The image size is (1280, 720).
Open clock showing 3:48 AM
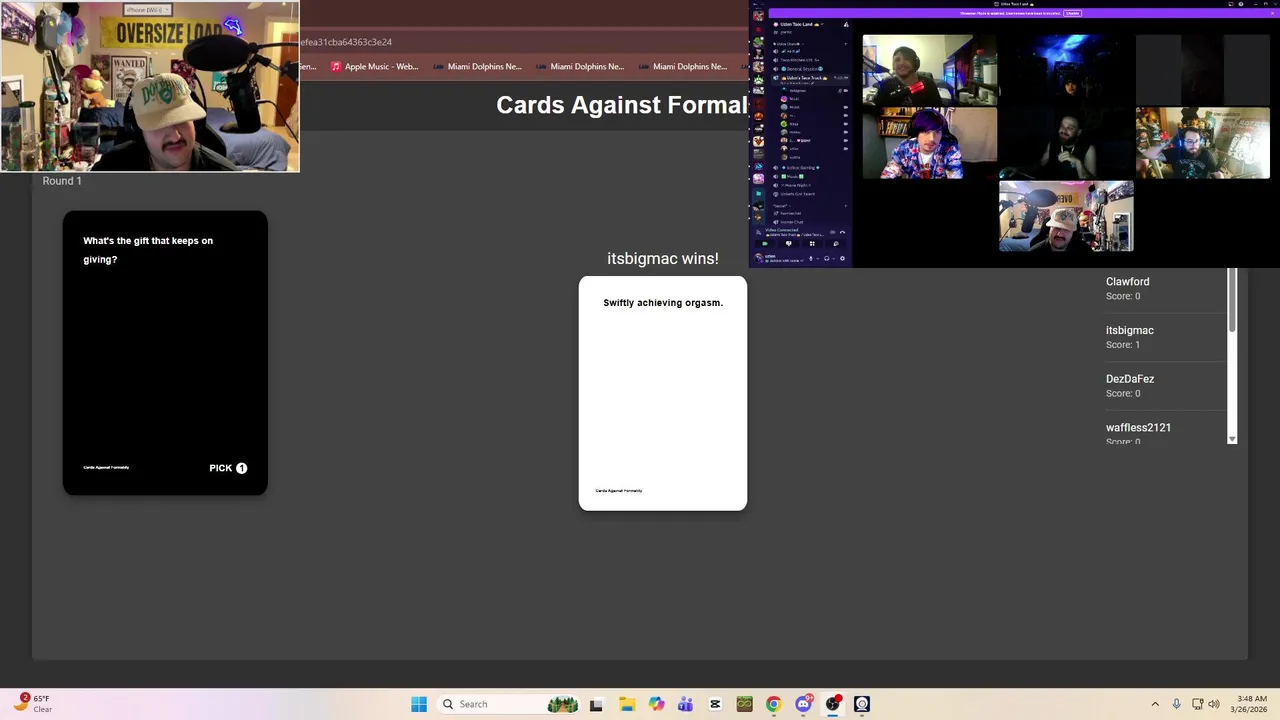coord(1251,704)
